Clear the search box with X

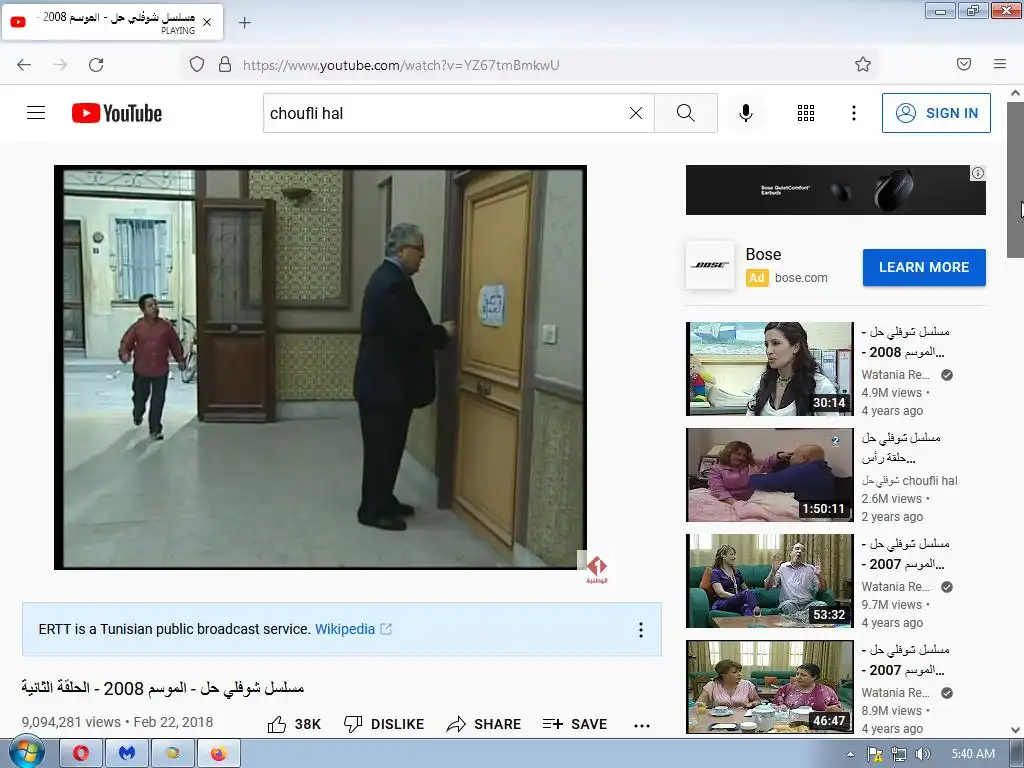coord(636,113)
